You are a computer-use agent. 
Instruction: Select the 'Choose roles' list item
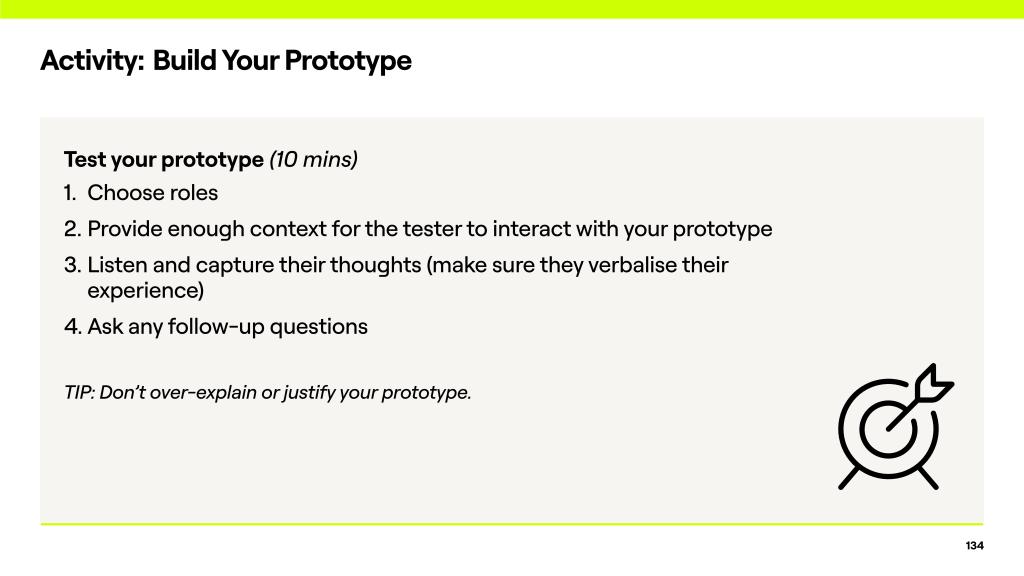[x=152, y=192]
